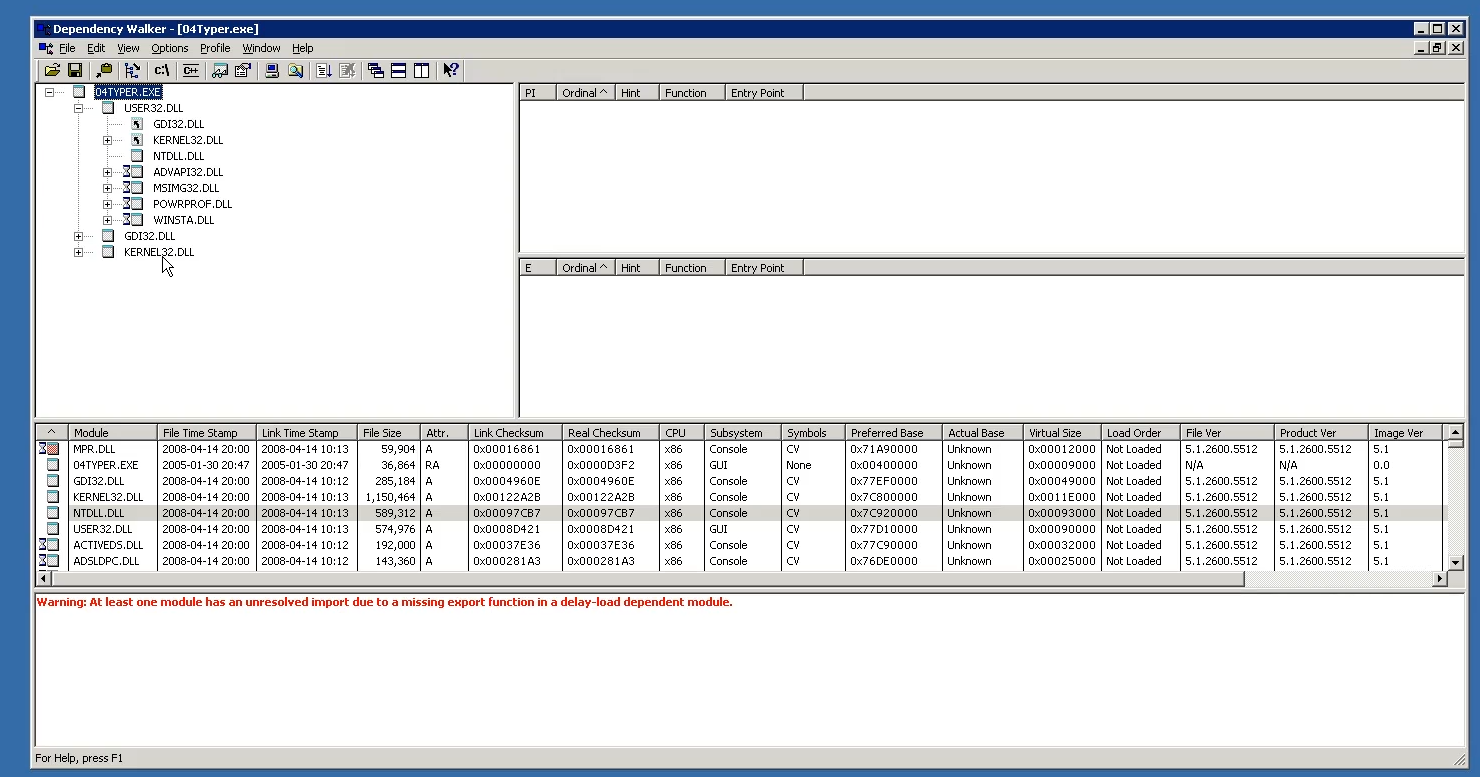Expand the POWRPROF.DLL tree node

[x=107, y=204]
